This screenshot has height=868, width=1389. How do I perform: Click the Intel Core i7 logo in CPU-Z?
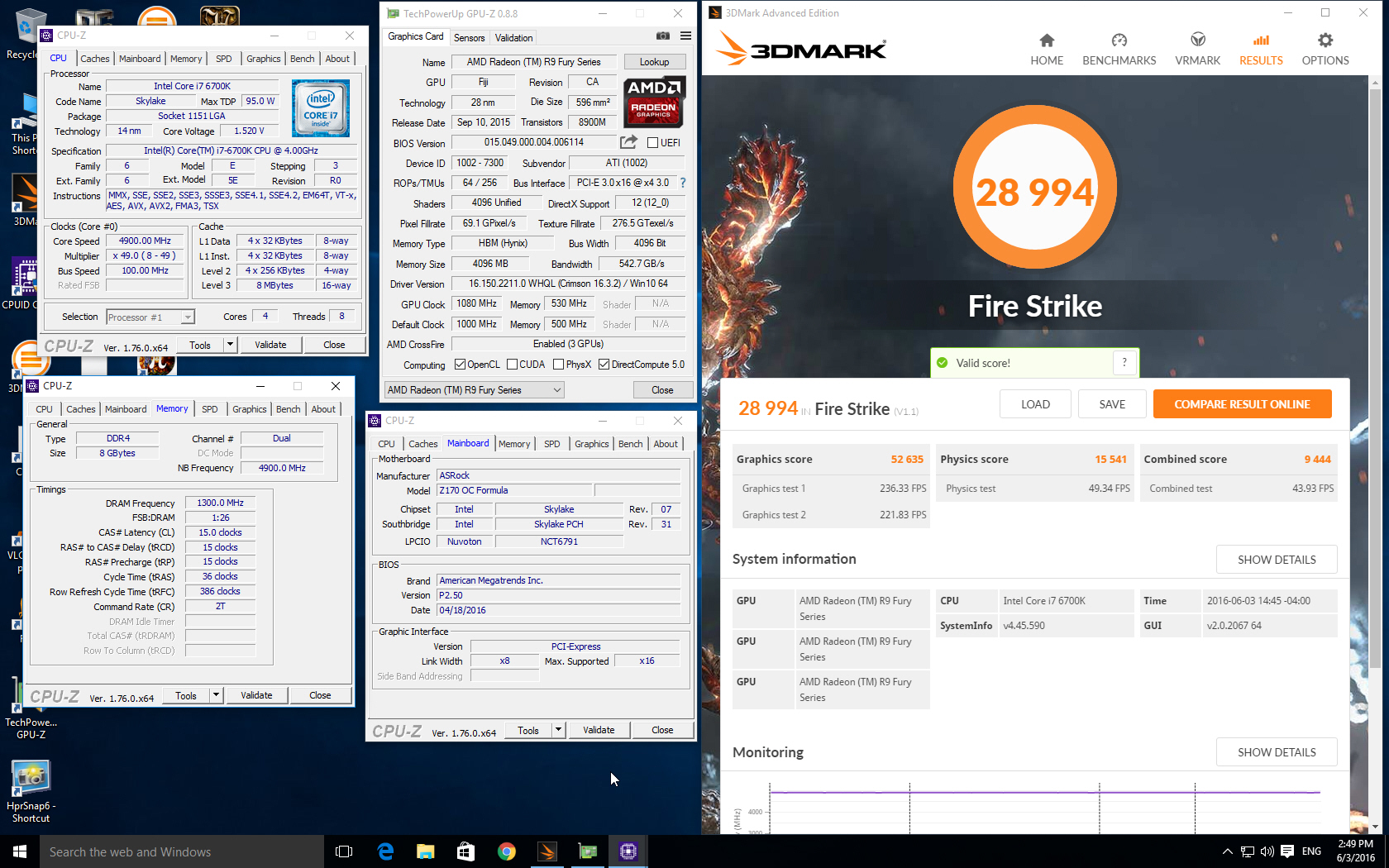coord(321,108)
